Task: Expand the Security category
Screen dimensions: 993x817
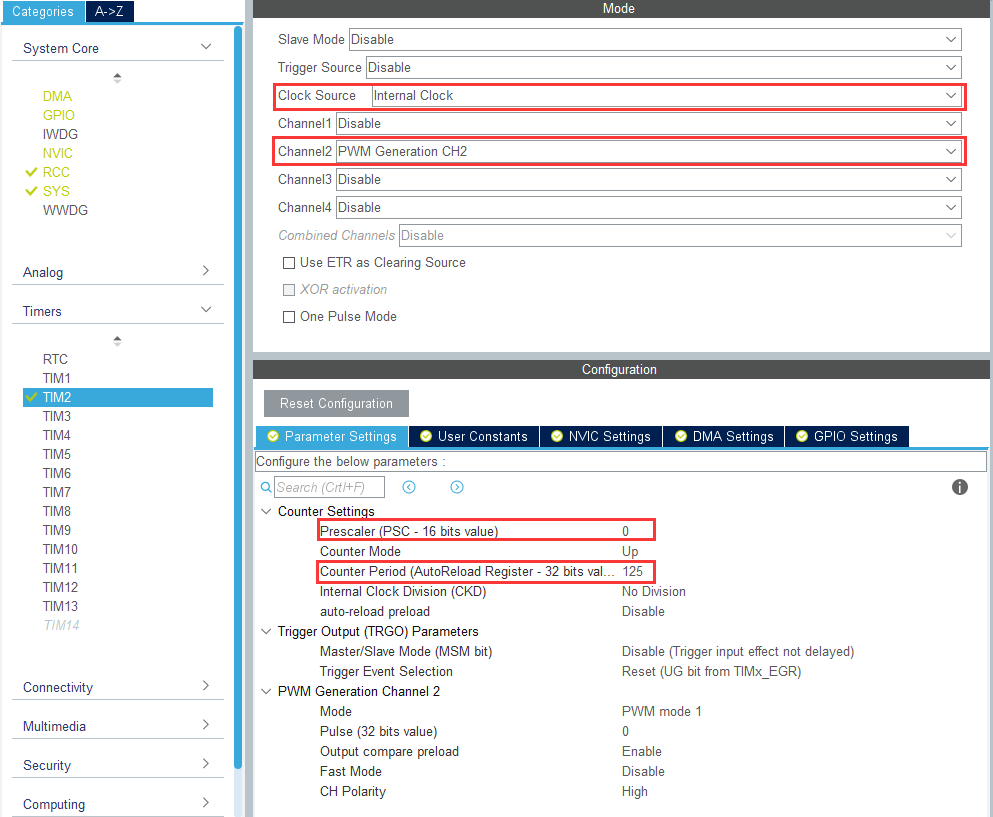Action: click(x=206, y=764)
